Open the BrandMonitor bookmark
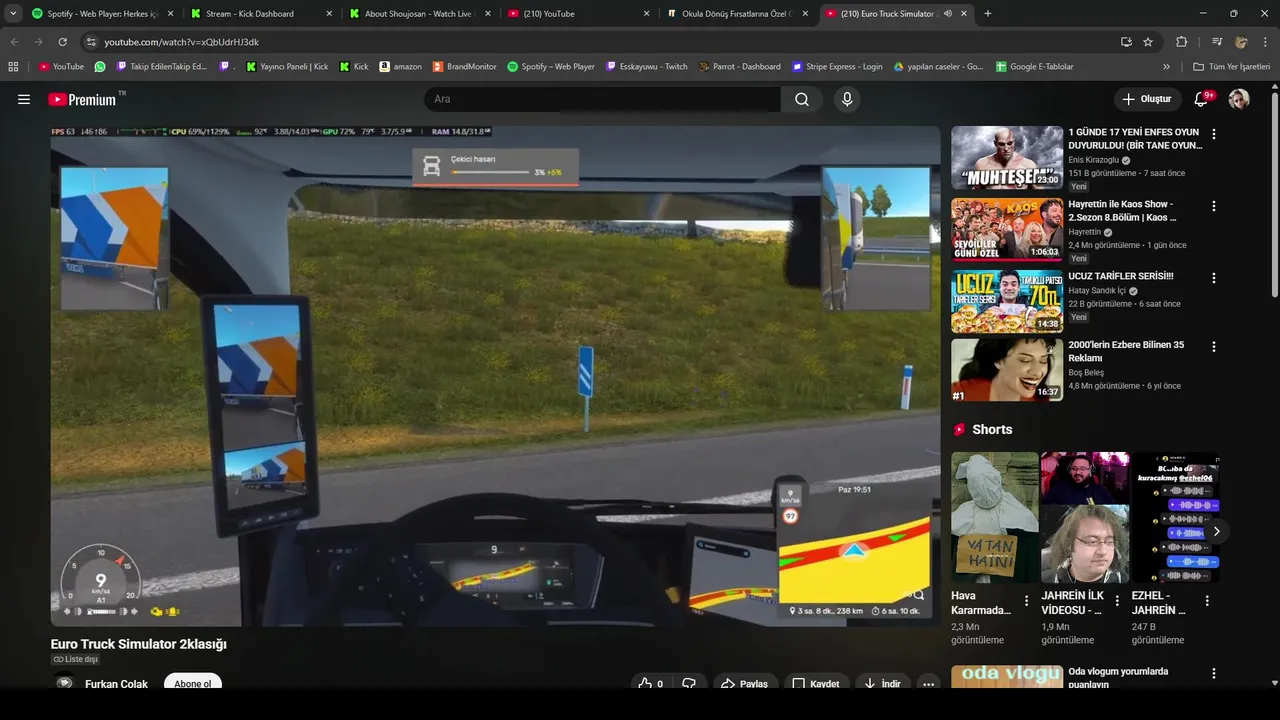Image resolution: width=1280 pixels, height=720 pixels. [x=465, y=66]
